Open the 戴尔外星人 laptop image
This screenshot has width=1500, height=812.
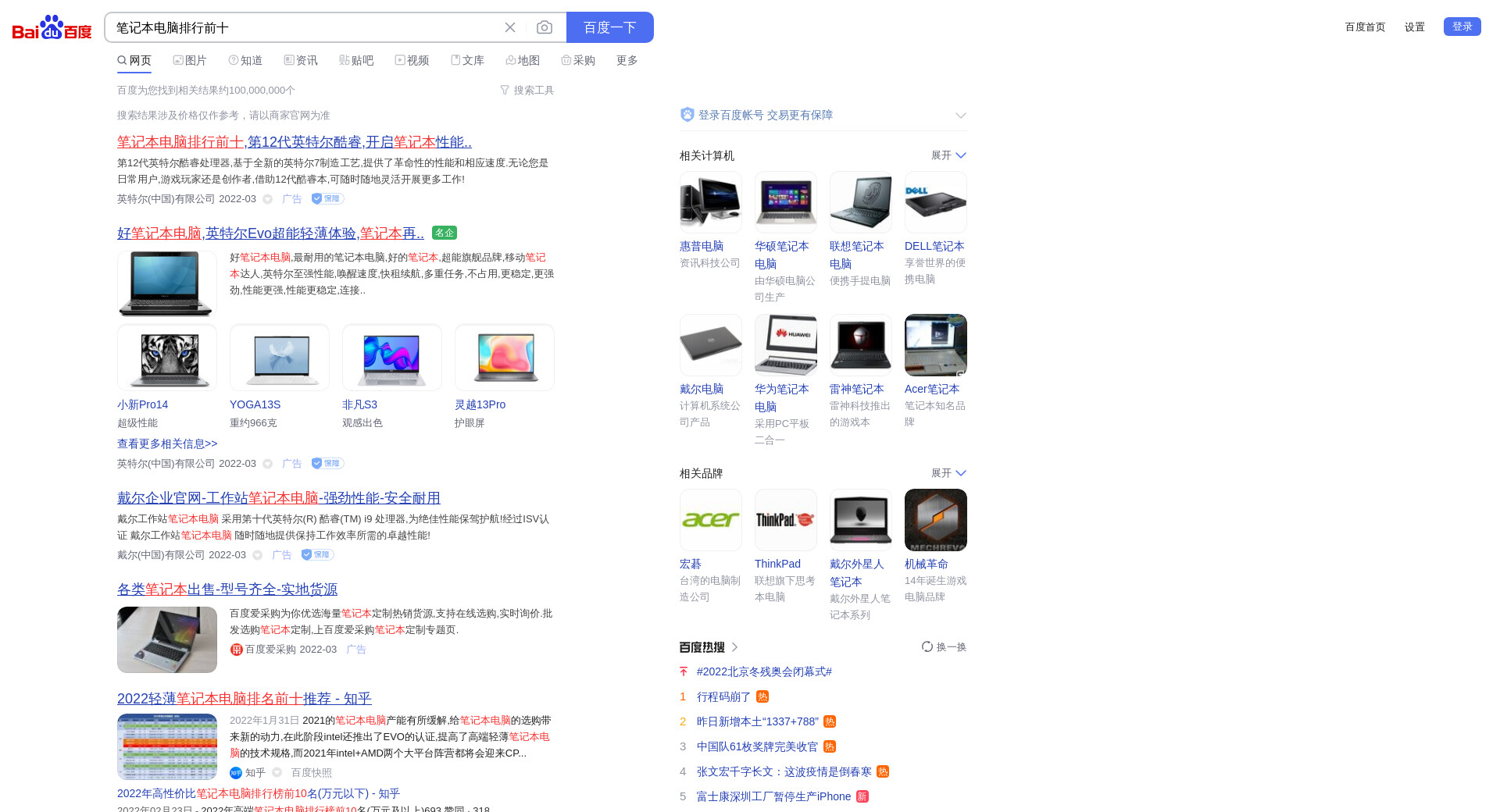click(x=861, y=520)
